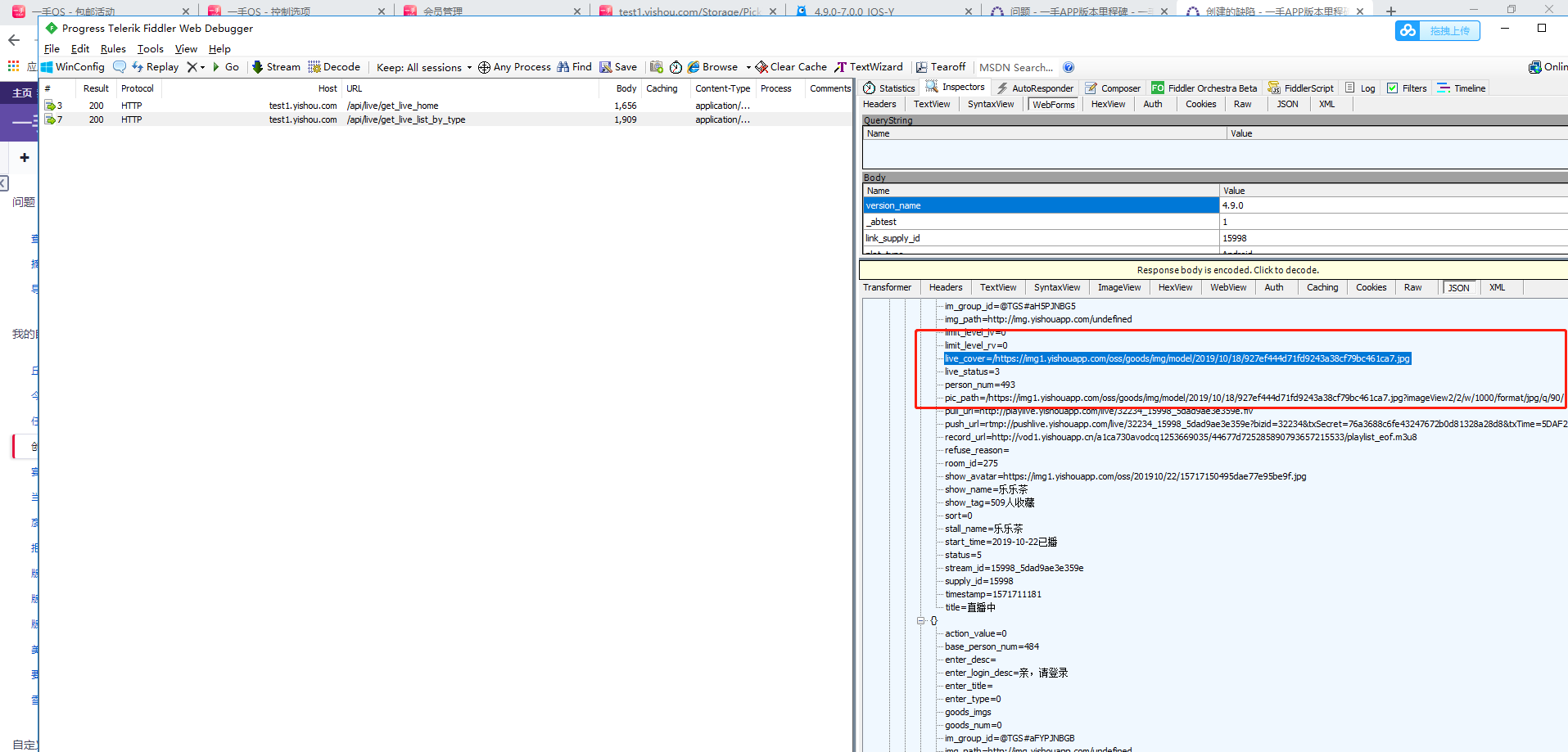The image size is (1568, 752).
Task: Select session 3 get_live_home row
Action: coord(446,106)
